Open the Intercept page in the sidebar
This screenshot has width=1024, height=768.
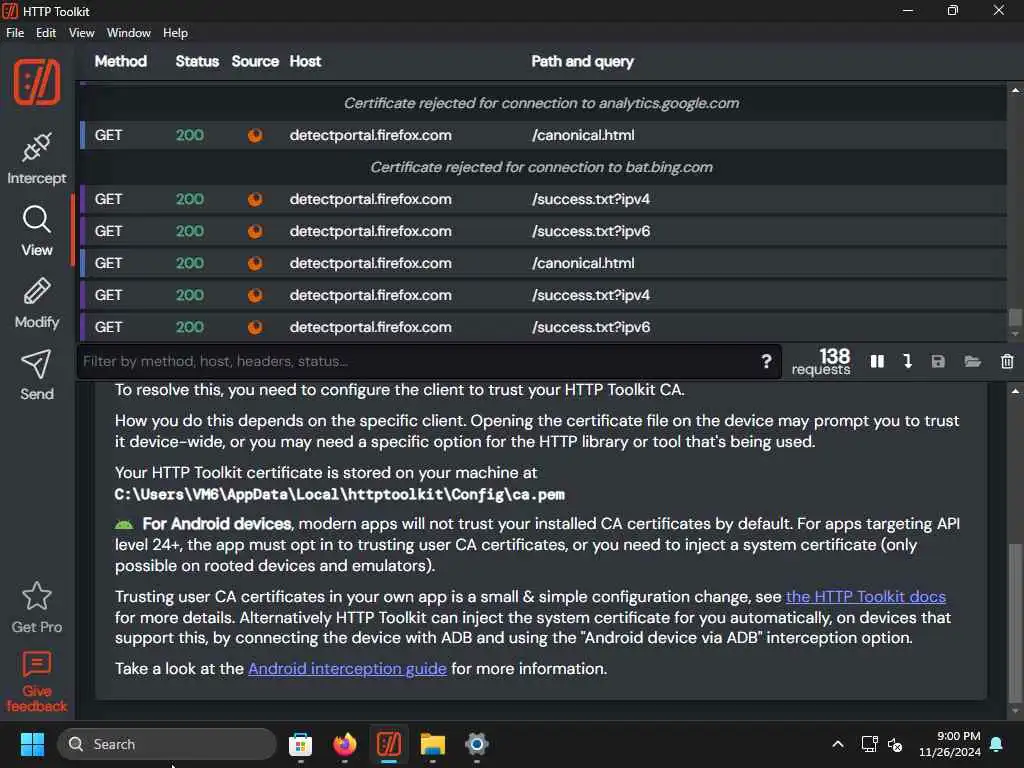(x=37, y=159)
